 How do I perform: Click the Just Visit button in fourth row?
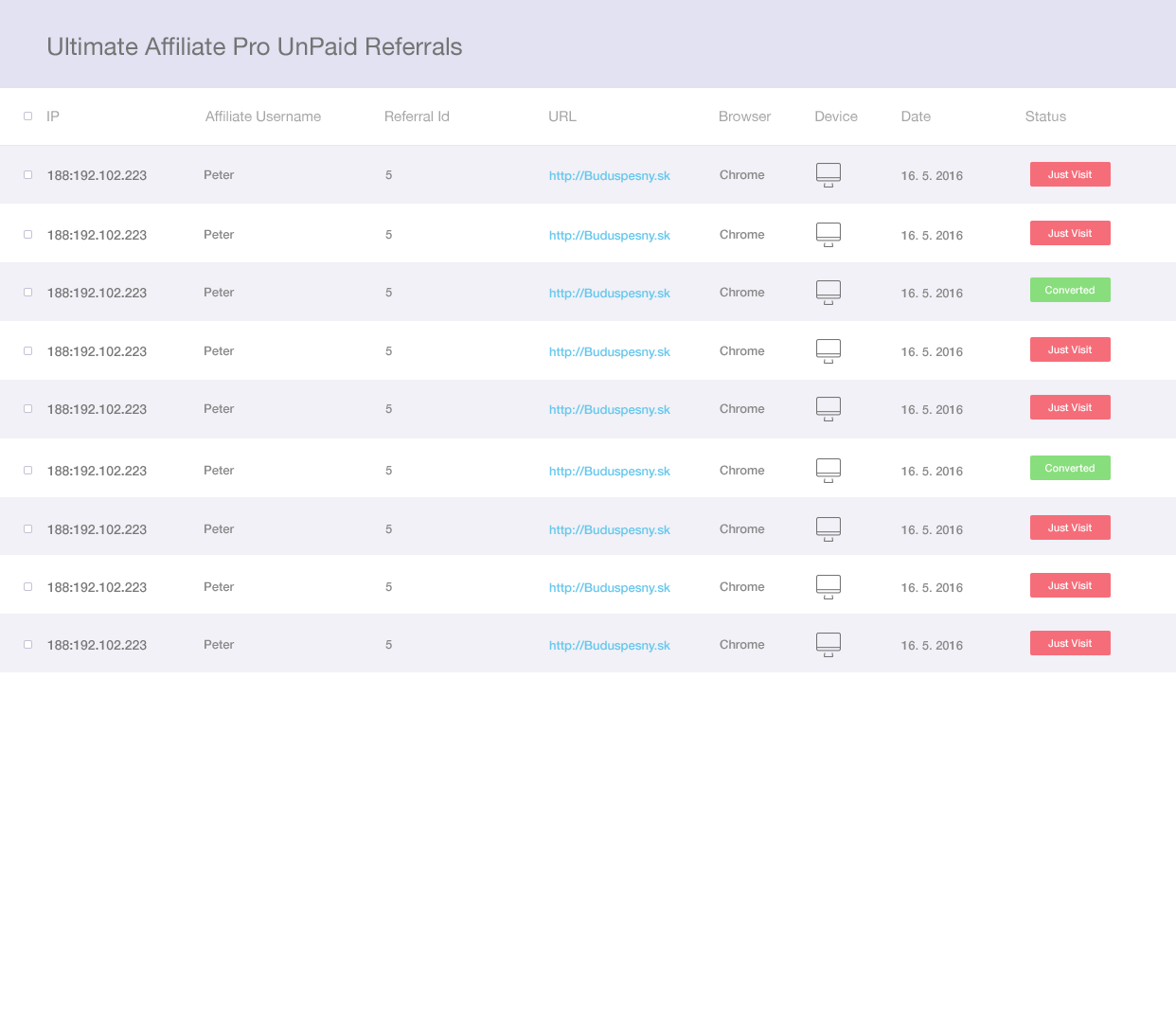(x=1070, y=349)
